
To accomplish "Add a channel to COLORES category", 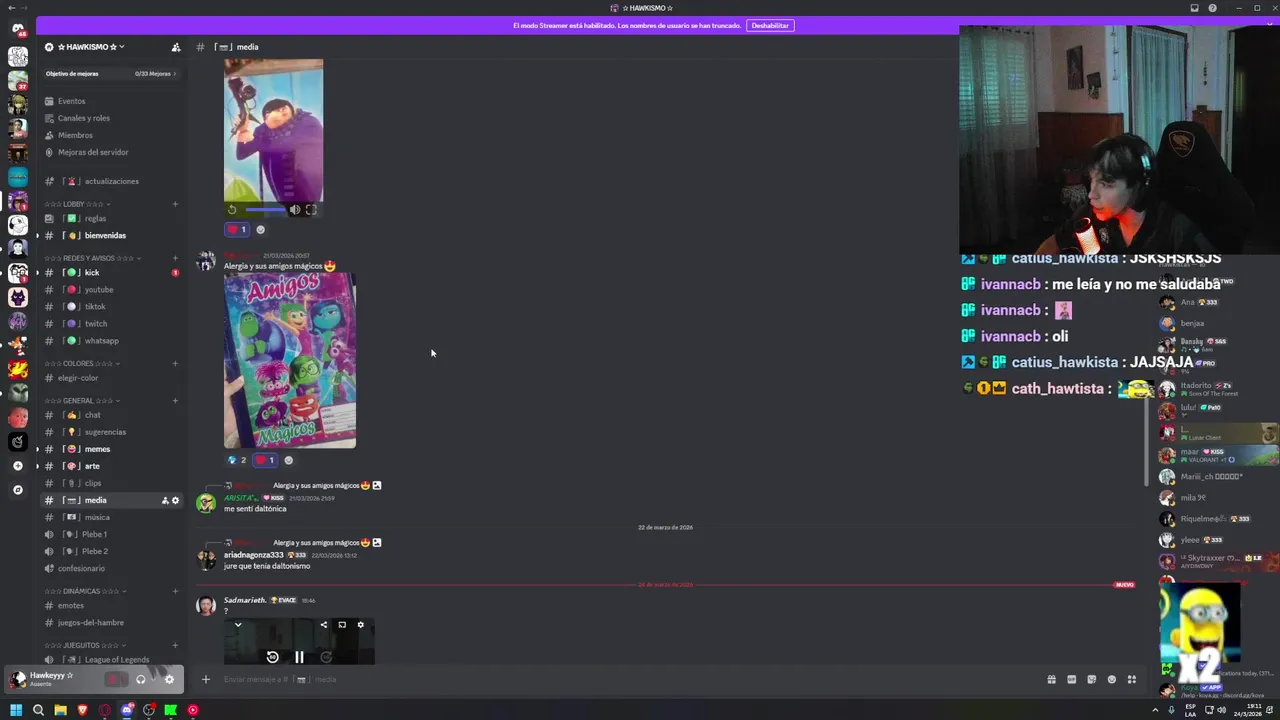I will click(175, 363).
